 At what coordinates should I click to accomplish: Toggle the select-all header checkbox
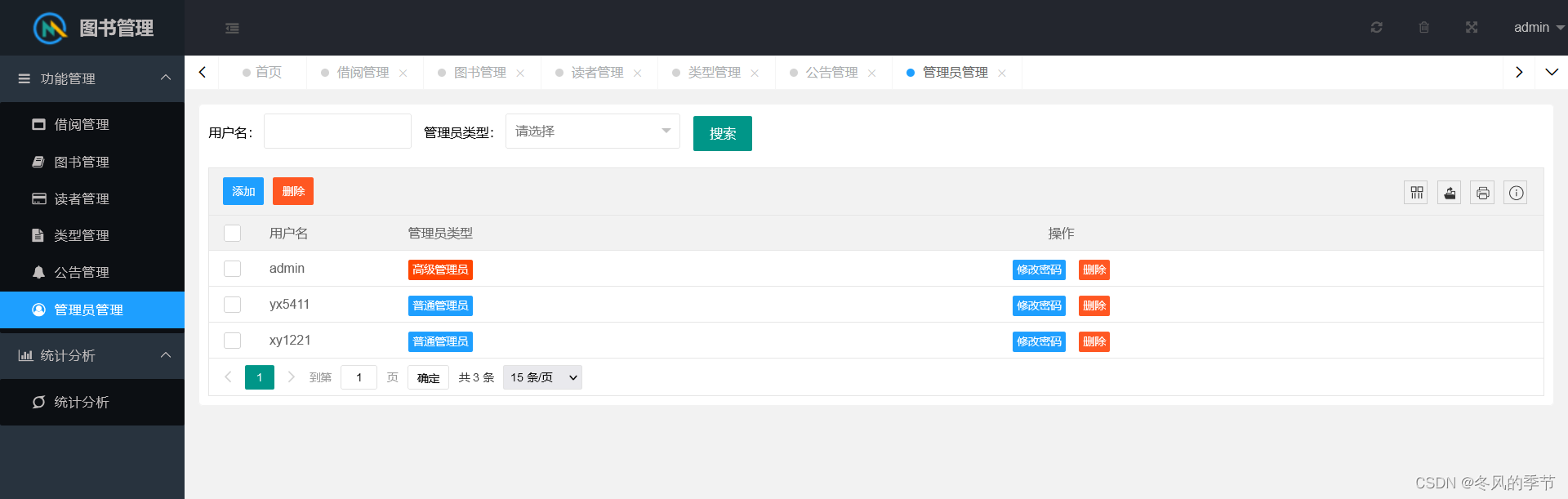click(233, 233)
